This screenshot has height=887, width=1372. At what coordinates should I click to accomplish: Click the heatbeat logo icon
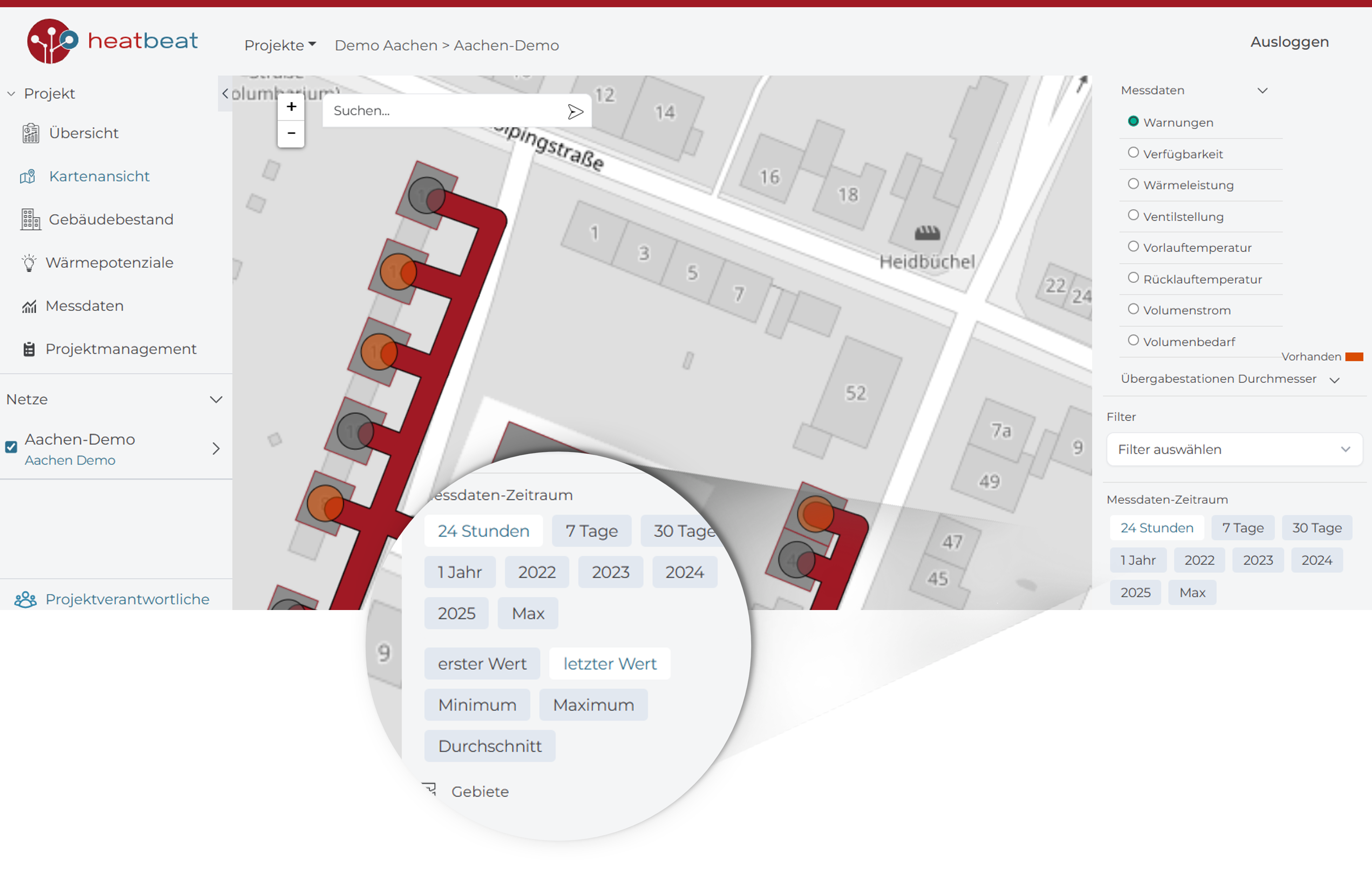point(51,41)
